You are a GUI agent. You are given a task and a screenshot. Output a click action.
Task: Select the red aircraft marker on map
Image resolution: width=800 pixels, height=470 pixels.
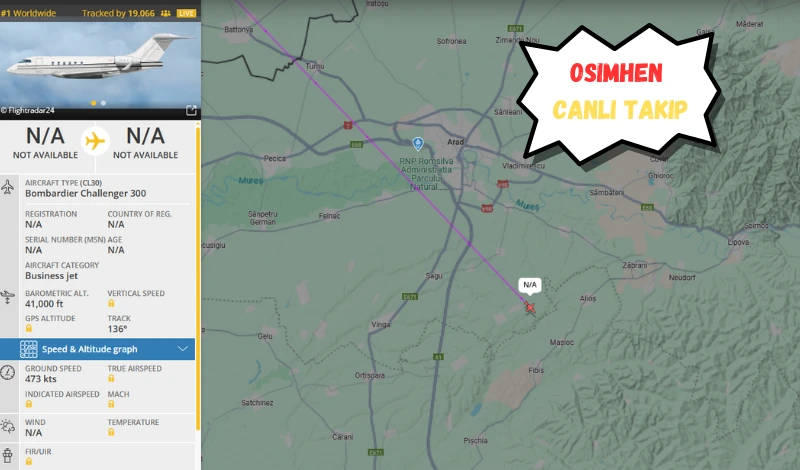point(530,308)
